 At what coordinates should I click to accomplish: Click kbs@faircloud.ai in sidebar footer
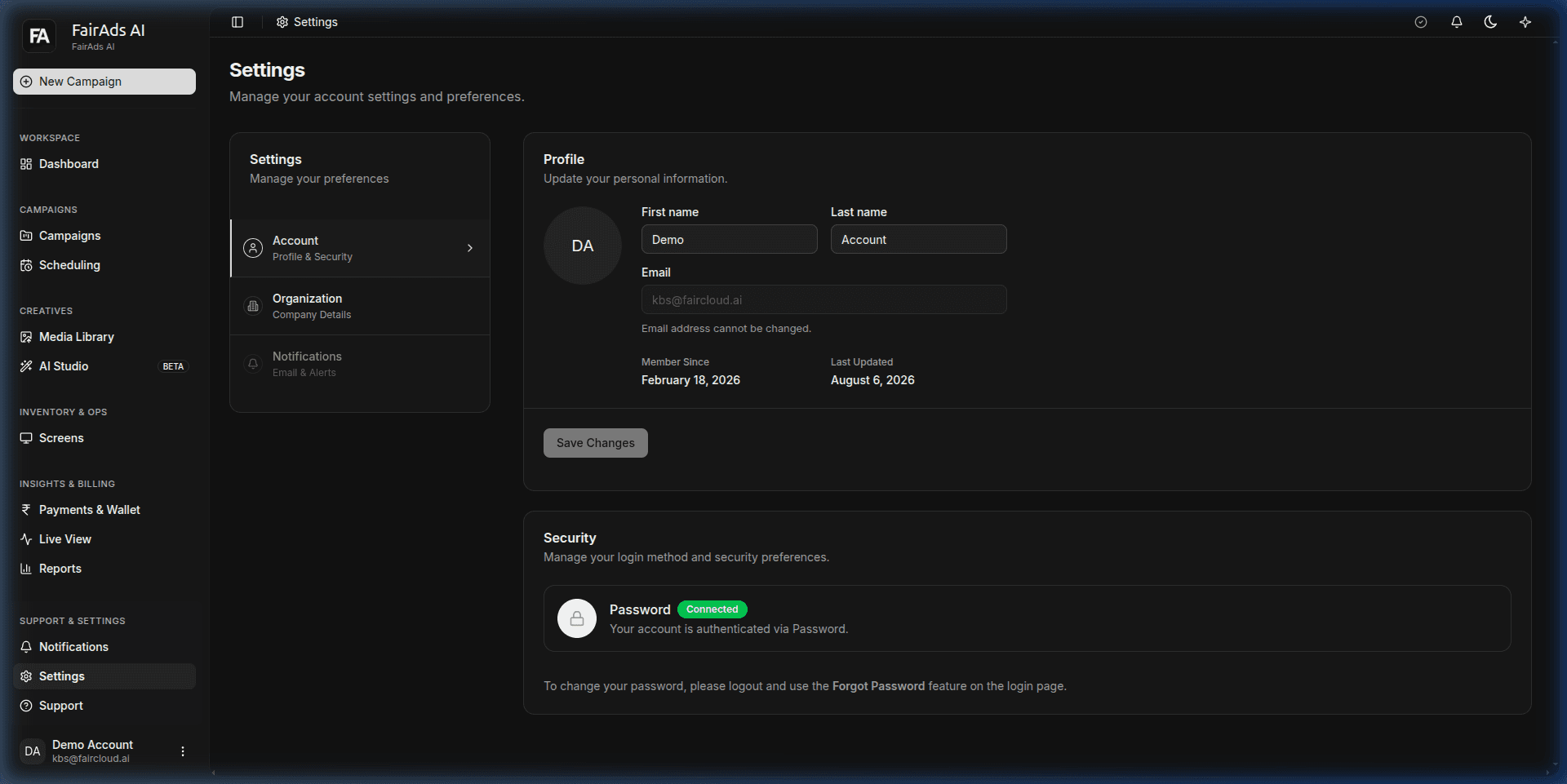(x=91, y=759)
